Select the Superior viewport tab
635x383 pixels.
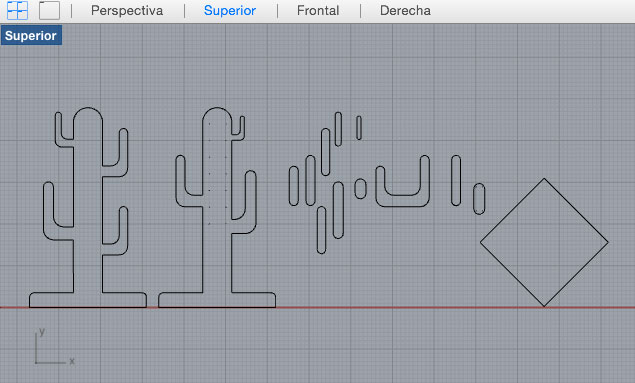(x=230, y=11)
